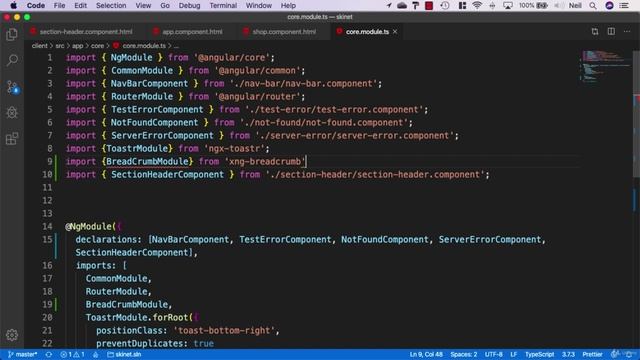Click the 'client' breadcrumb segment
Viewport: 640px width, 360px height.
[40, 46]
